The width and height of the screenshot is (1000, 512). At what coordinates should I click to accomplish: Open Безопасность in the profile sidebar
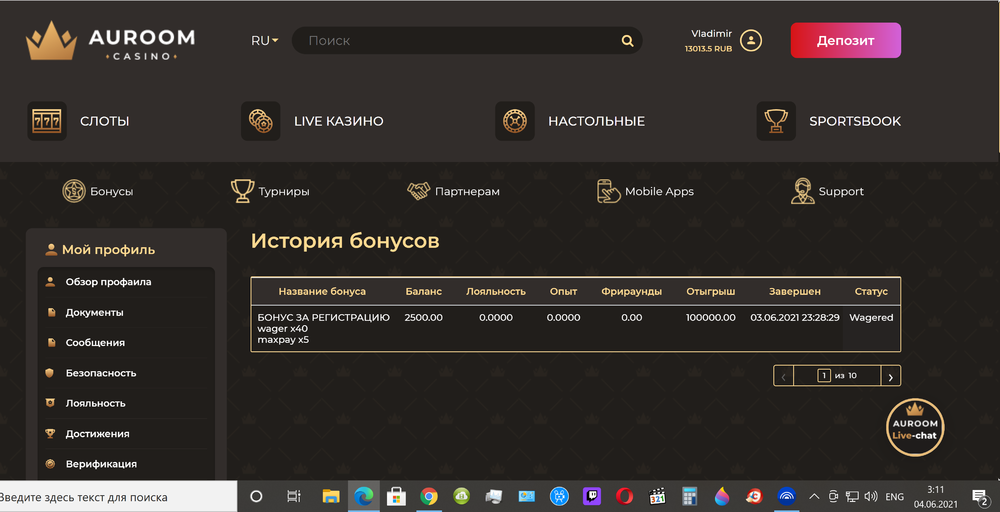(100, 373)
